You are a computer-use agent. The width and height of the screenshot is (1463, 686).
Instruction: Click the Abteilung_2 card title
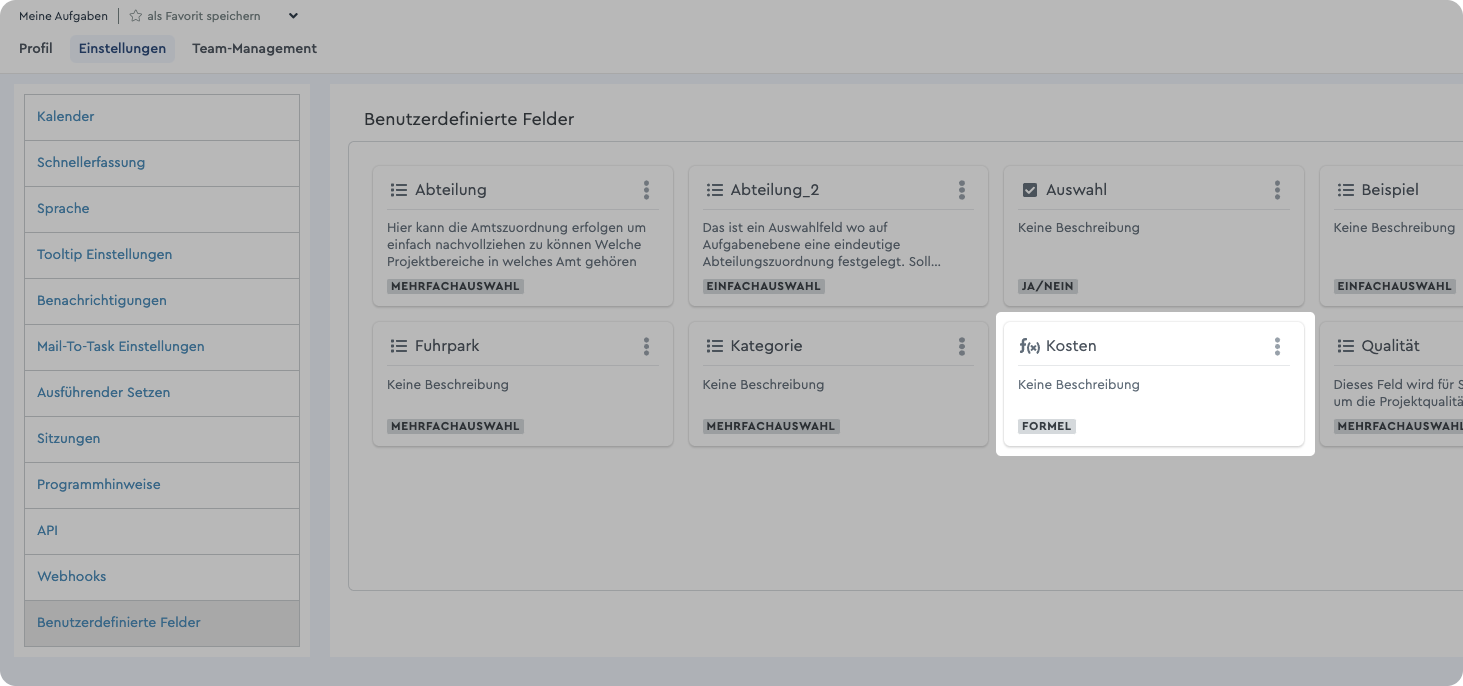tap(775, 190)
